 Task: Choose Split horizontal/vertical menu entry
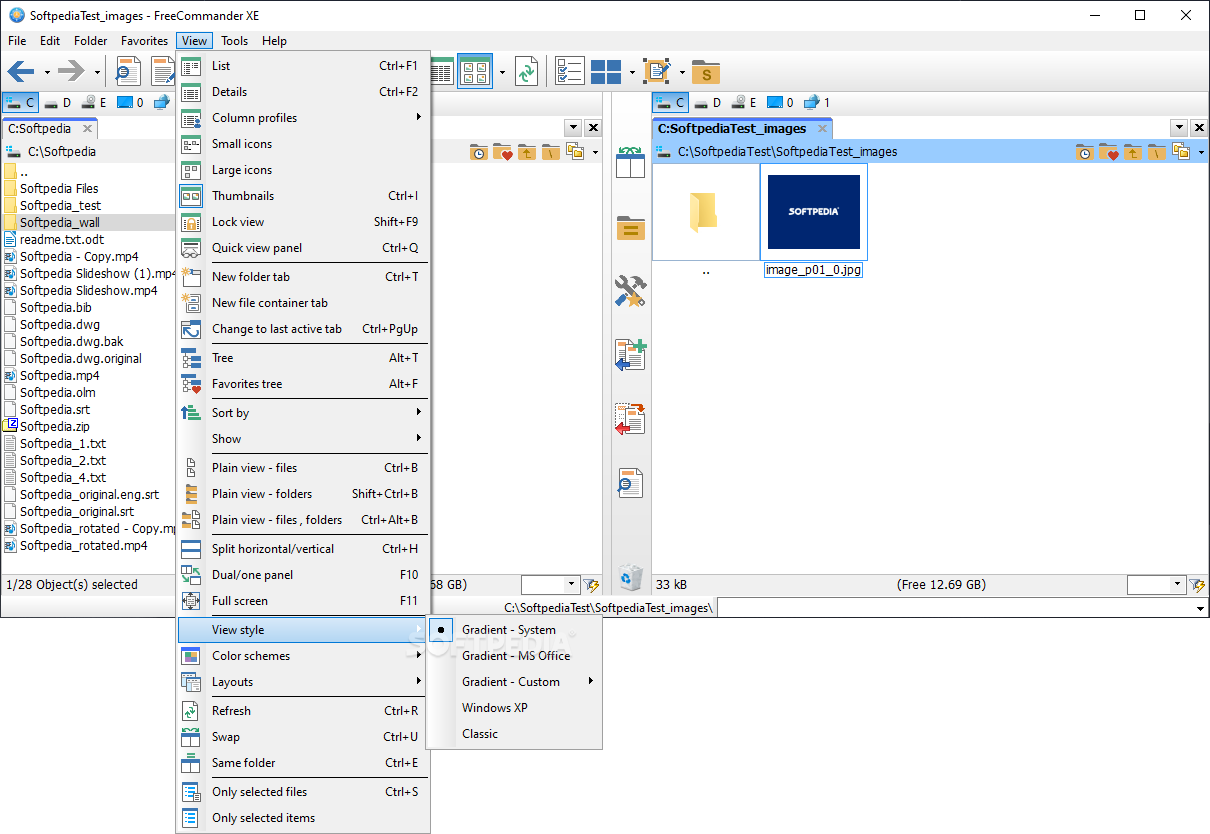pyautogui.click(x=303, y=549)
